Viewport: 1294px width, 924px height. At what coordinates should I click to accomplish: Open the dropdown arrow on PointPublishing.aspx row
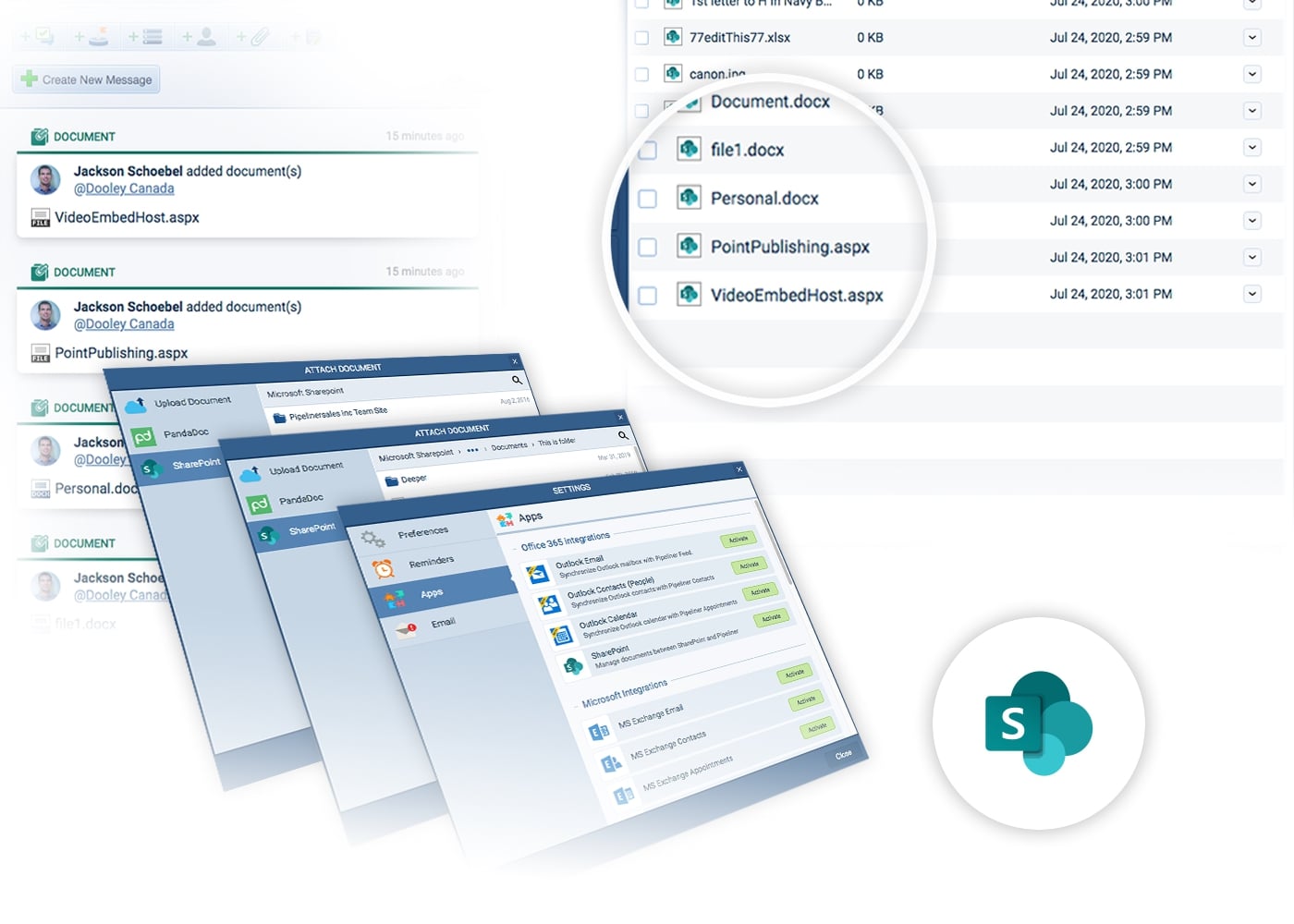click(x=1252, y=257)
